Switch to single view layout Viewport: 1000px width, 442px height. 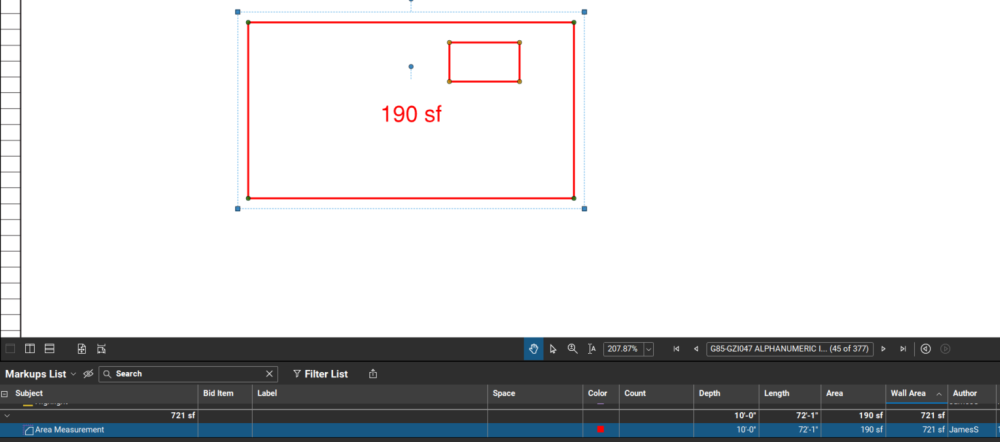pos(10,349)
